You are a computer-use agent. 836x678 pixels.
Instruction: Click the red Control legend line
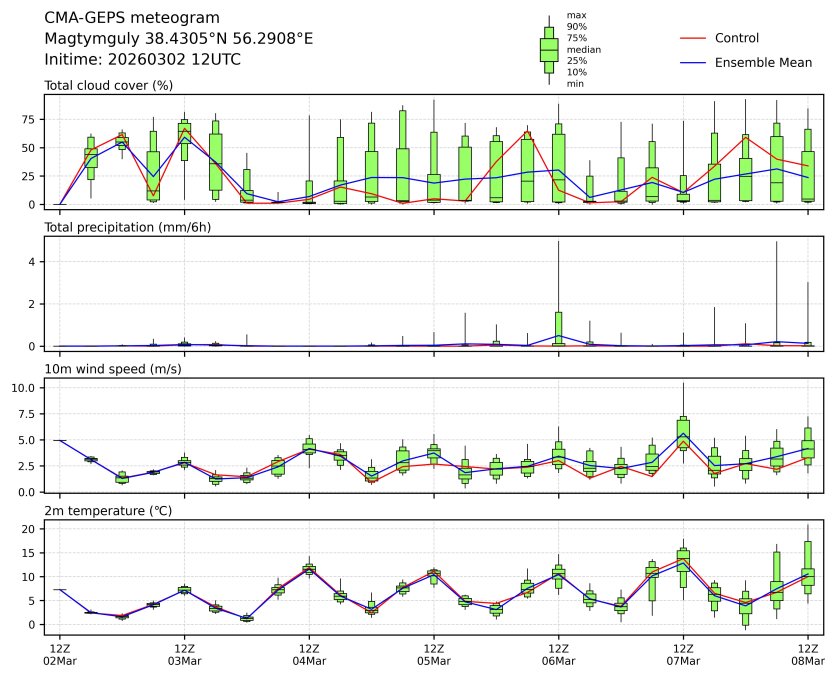tap(693, 38)
